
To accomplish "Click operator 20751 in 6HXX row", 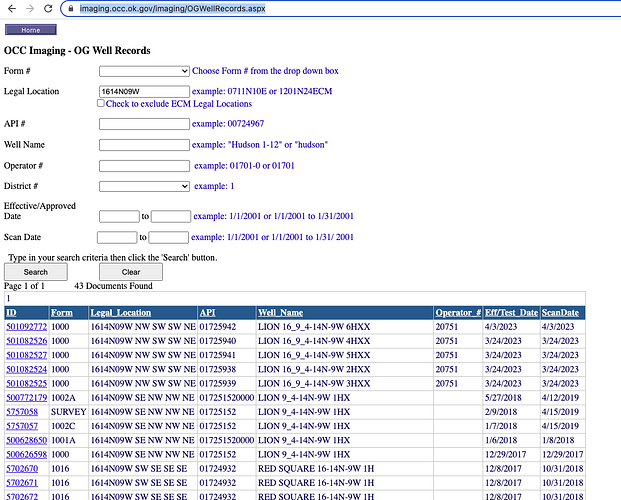I will [x=446, y=327].
